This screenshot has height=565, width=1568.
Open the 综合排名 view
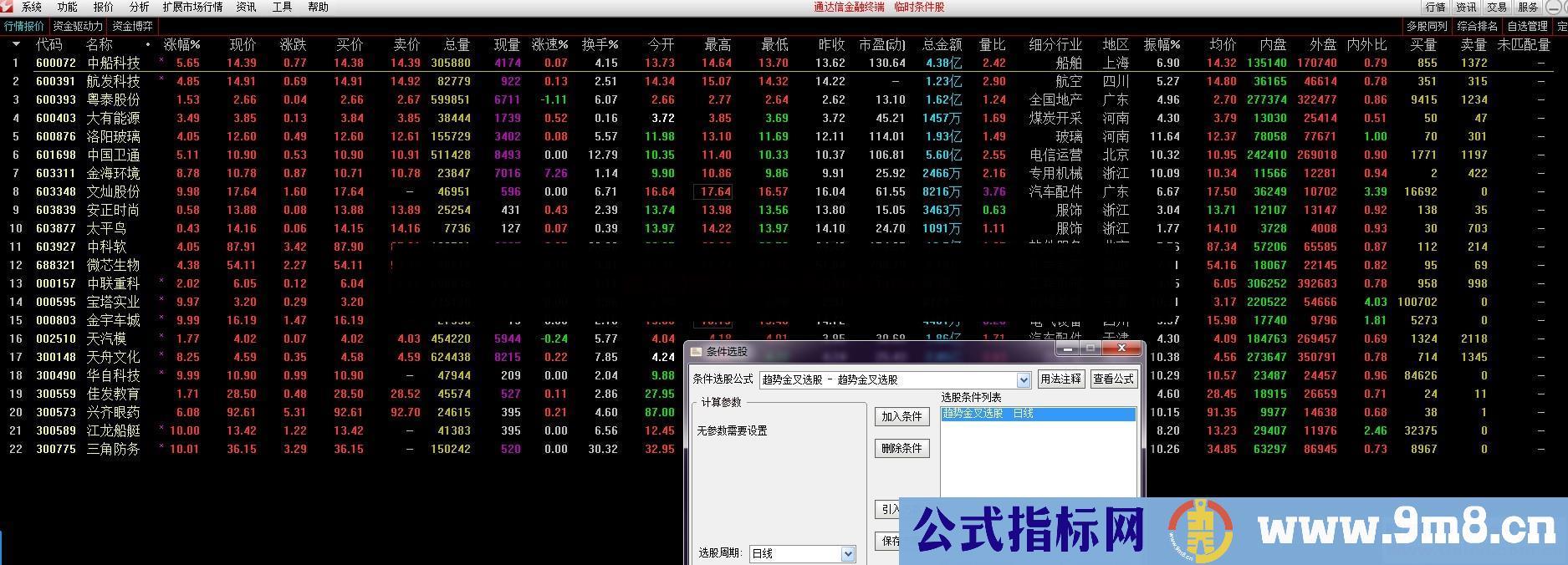1478,26
